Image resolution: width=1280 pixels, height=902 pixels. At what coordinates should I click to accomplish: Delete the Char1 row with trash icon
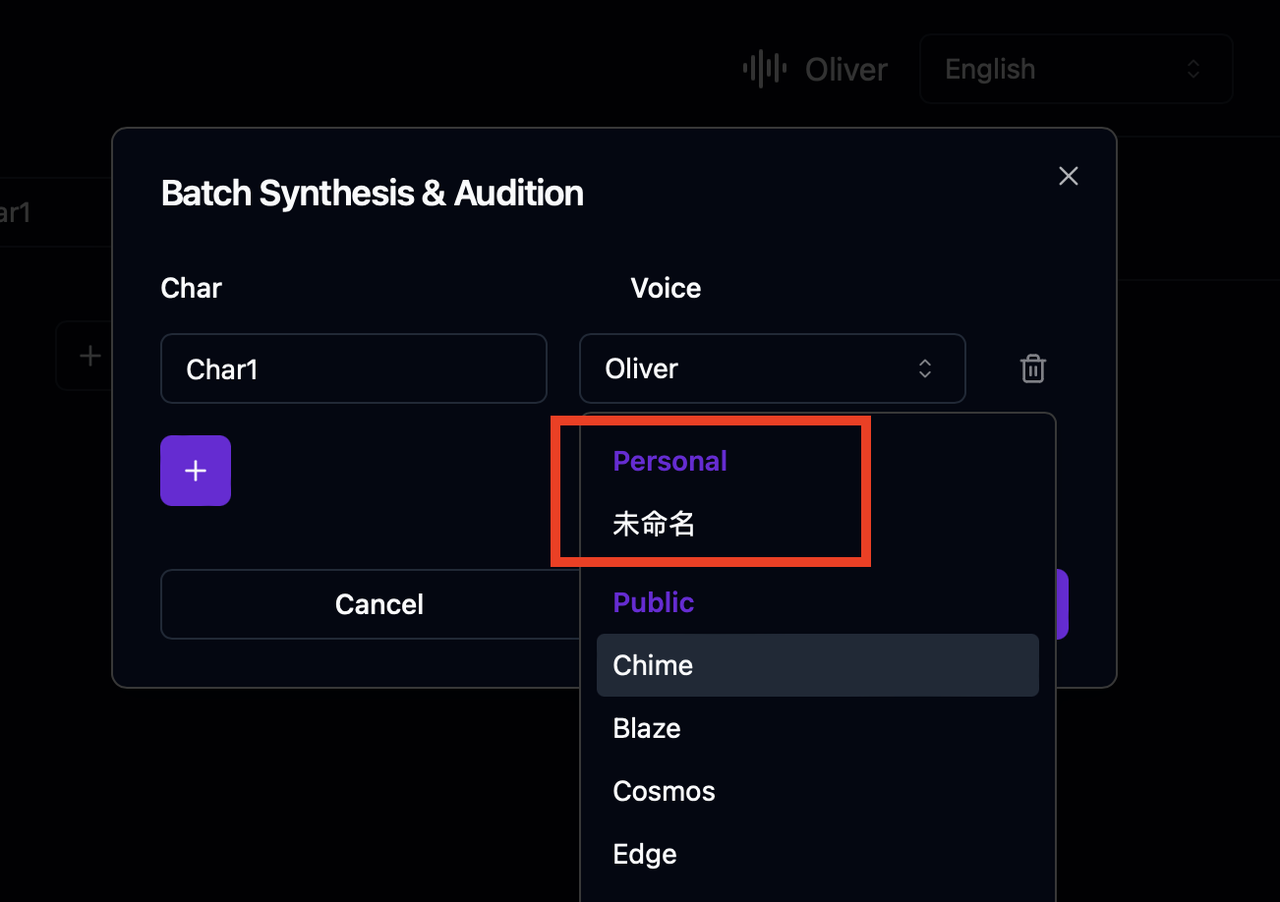pyautogui.click(x=1033, y=369)
